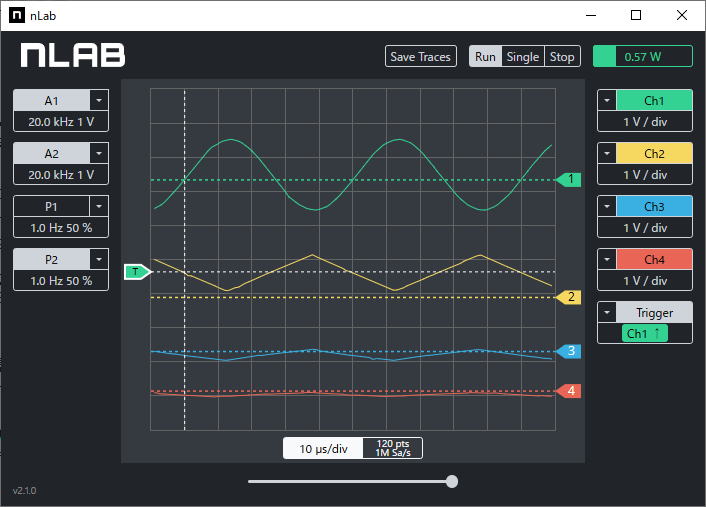Expand the Ch2 options dropdown arrow
The image size is (706, 507).
(607, 154)
